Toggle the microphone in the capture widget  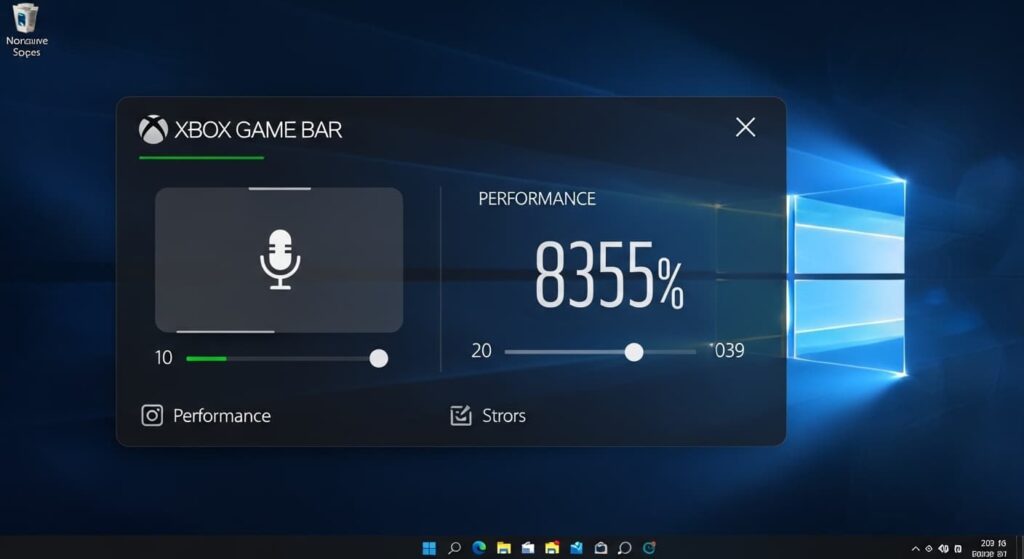280,259
